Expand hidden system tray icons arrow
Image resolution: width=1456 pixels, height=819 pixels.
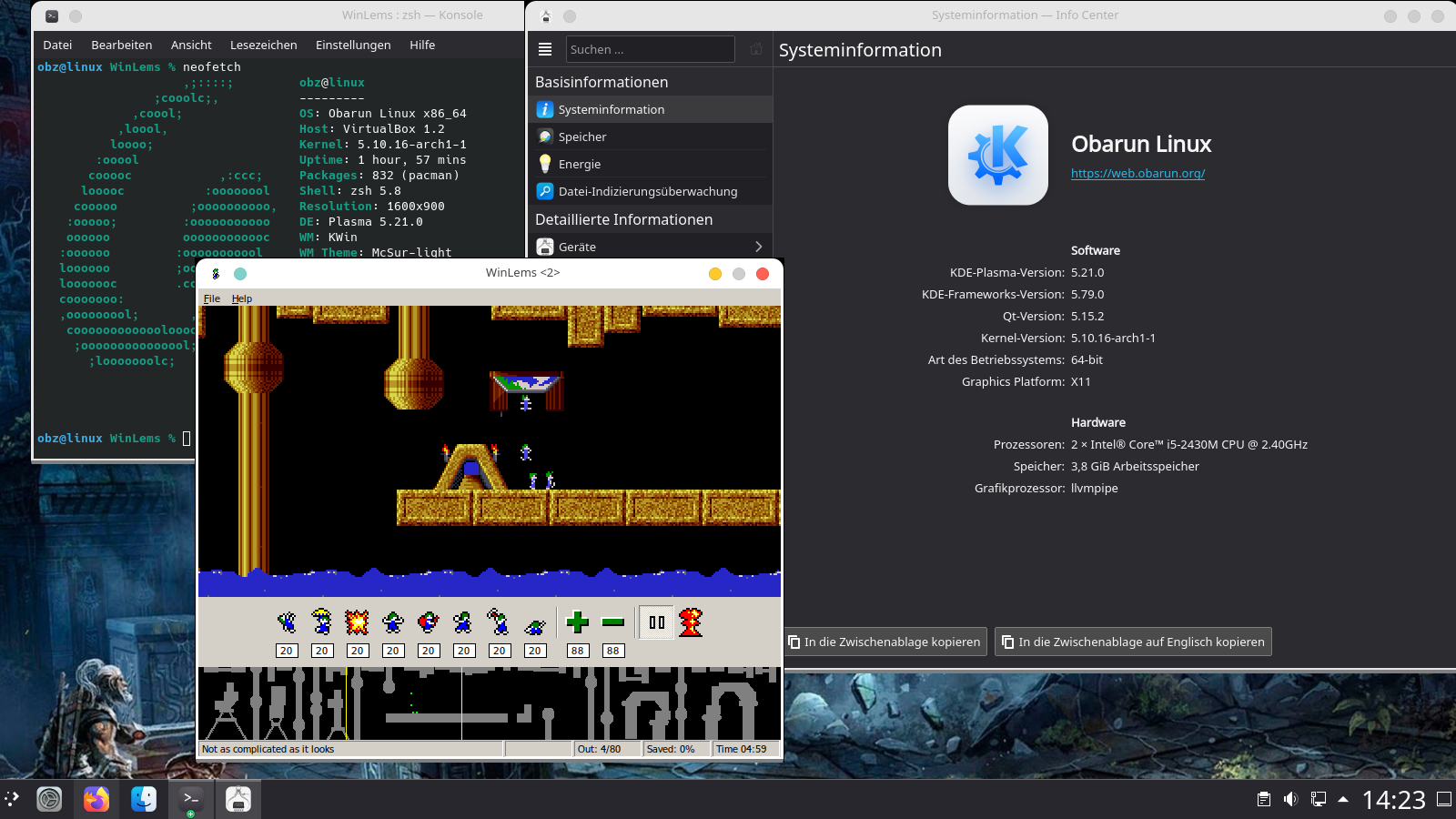point(1343,799)
